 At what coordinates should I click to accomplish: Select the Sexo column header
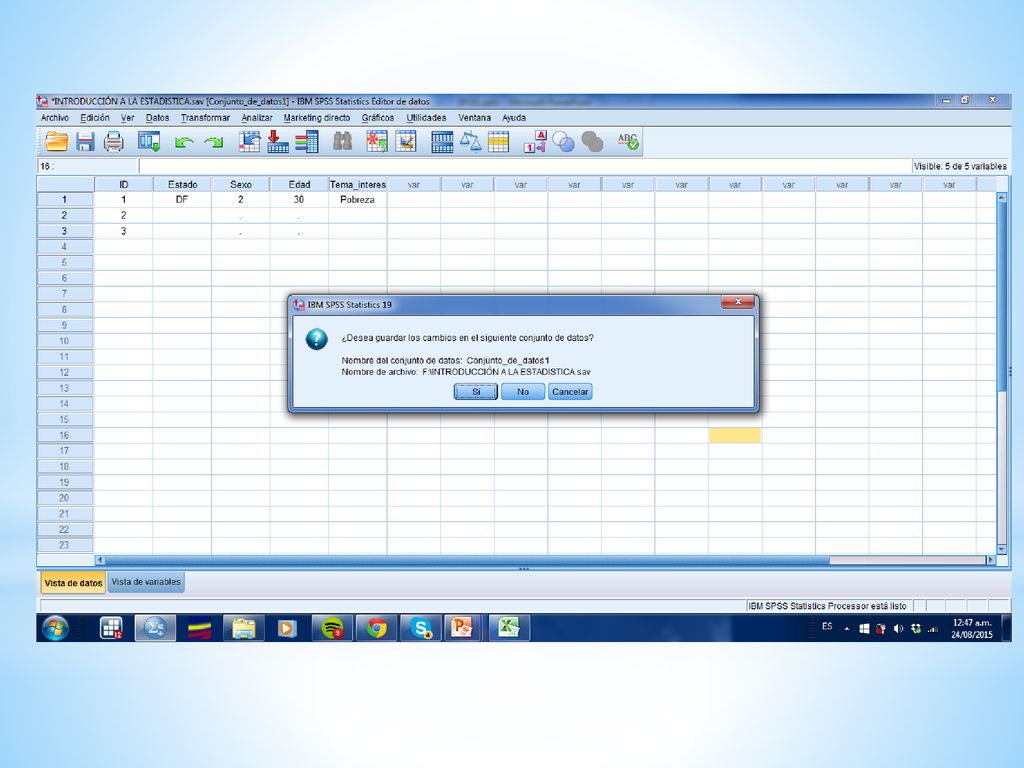pos(240,184)
